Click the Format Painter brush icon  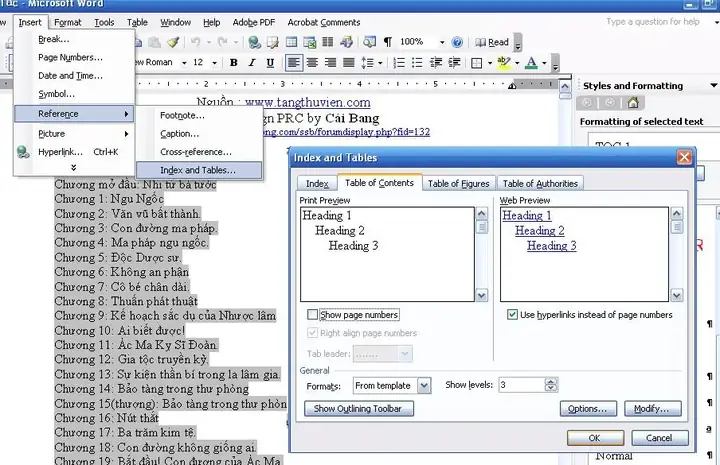173,42
